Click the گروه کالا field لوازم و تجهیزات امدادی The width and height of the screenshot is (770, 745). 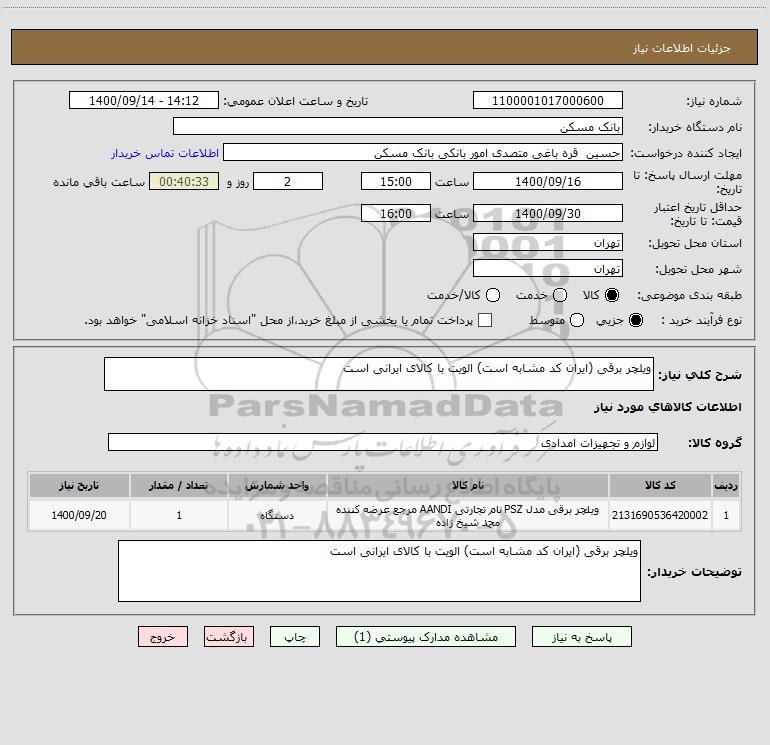tap(383, 442)
